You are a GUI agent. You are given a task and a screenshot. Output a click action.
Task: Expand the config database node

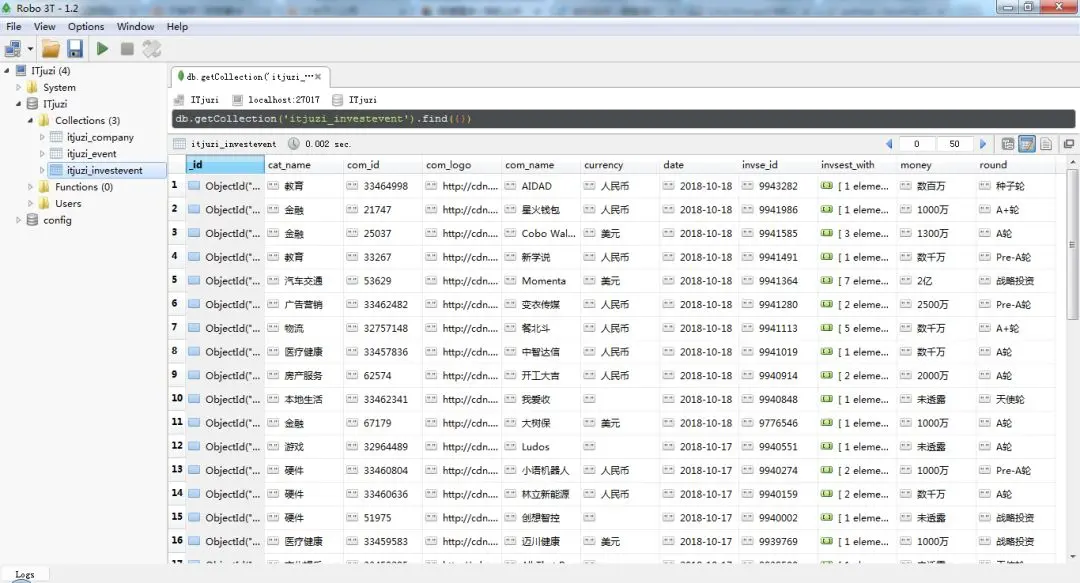coord(19,220)
